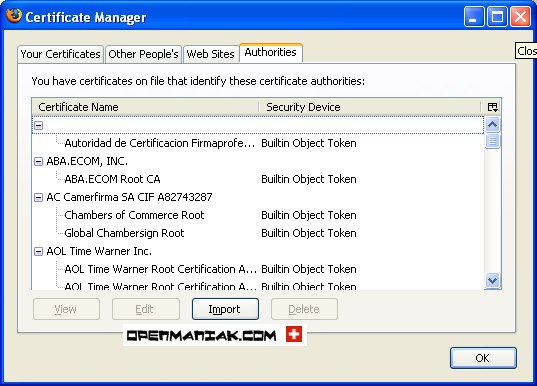Click the Import button

(x=225, y=309)
